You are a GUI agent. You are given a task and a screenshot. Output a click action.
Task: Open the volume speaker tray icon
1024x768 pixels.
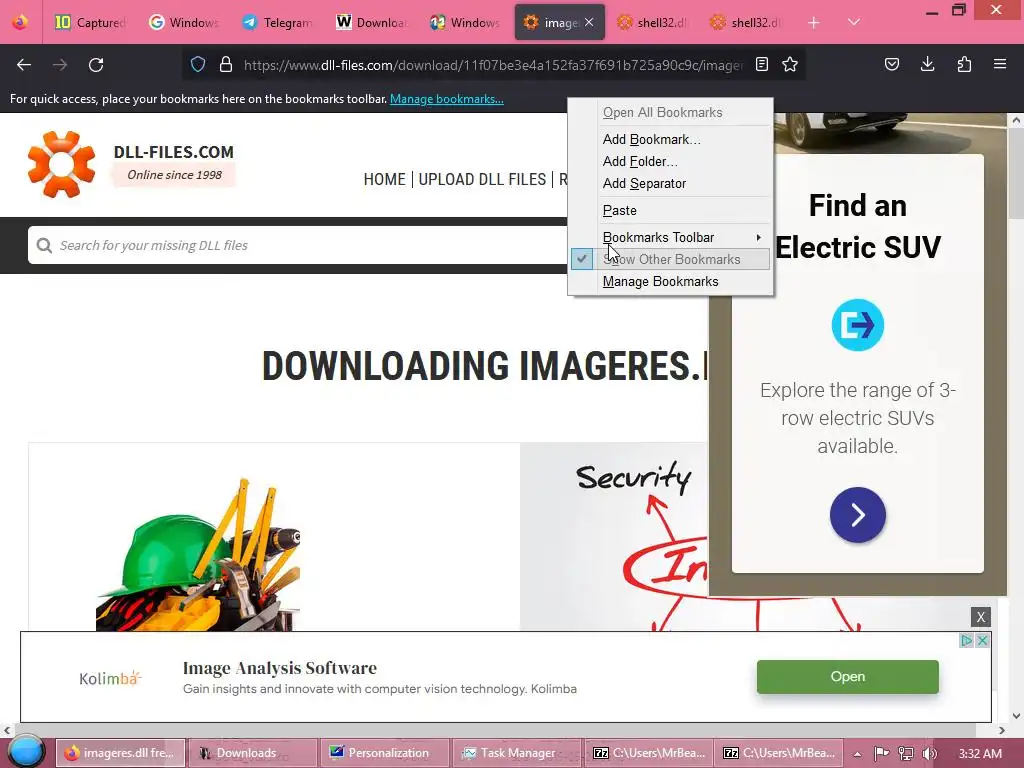click(x=929, y=753)
